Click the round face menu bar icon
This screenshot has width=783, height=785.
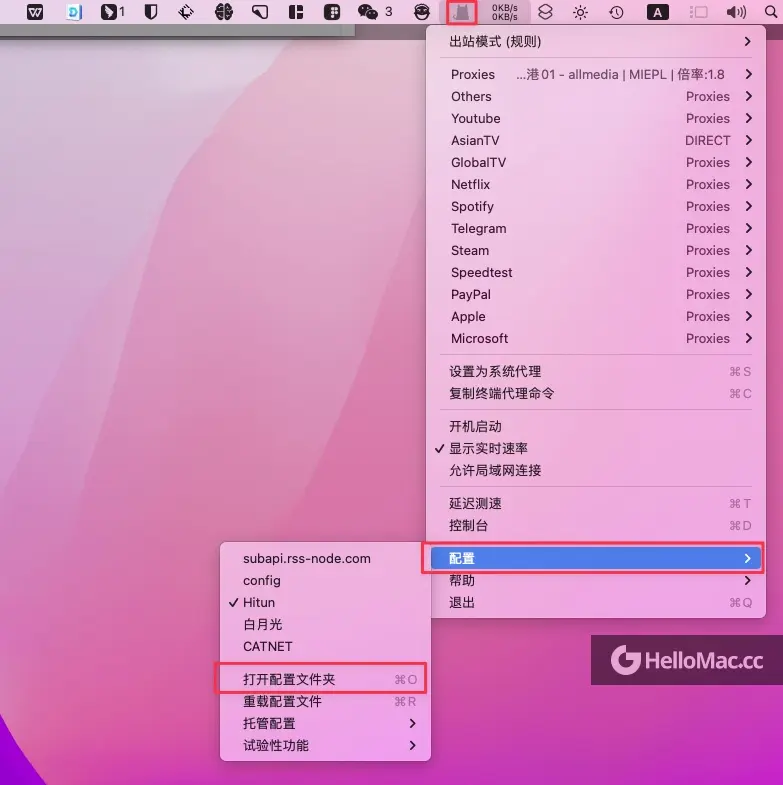point(422,12)
